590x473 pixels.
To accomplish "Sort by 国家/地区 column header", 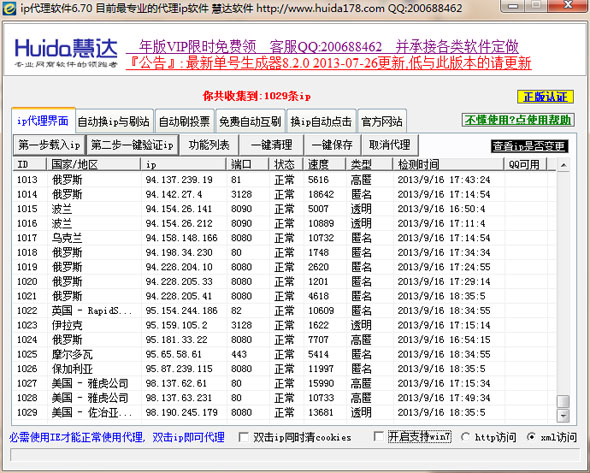I will 93,164.
